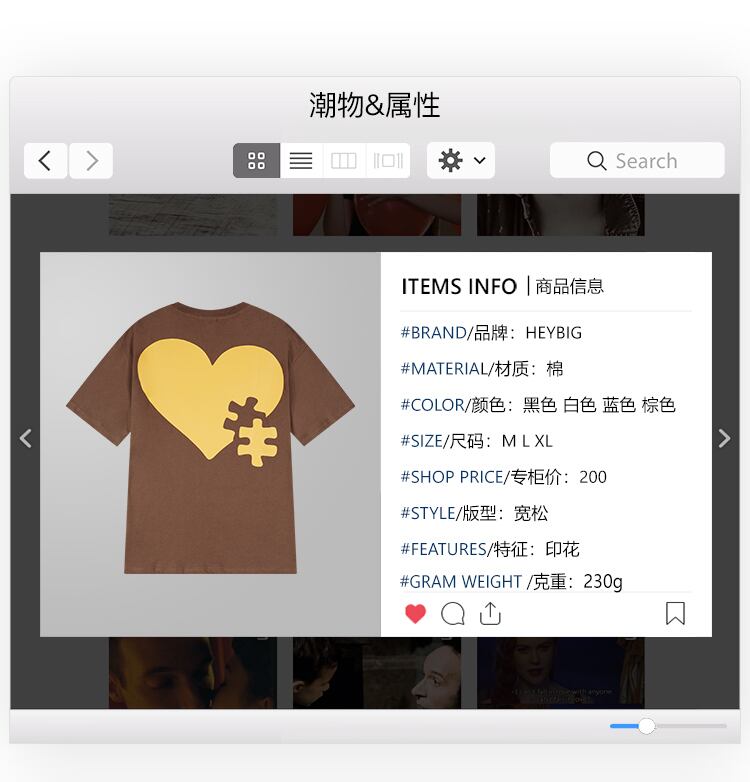The height and width of the screenshot is (782, 750).
Task: Switch to cover flow gallery view
Action: tap(388, 161)
